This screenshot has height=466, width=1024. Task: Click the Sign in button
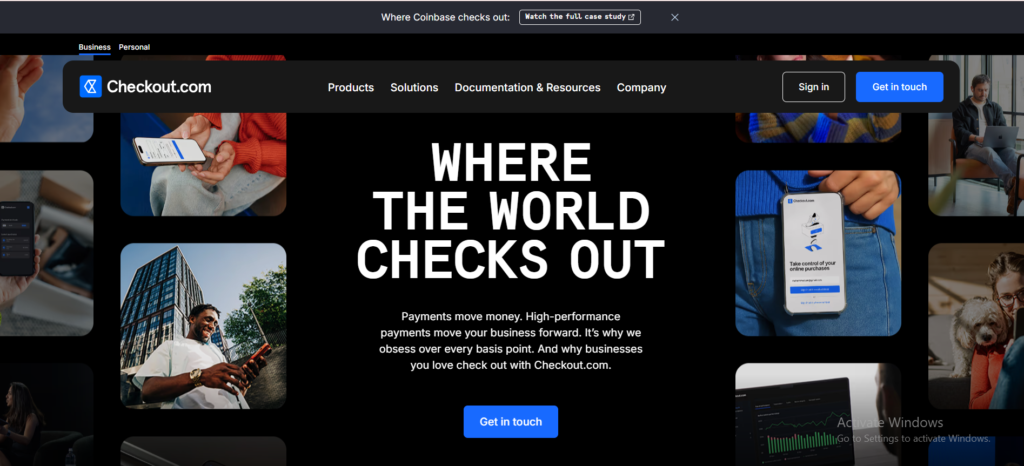click(x=814, y=87)
